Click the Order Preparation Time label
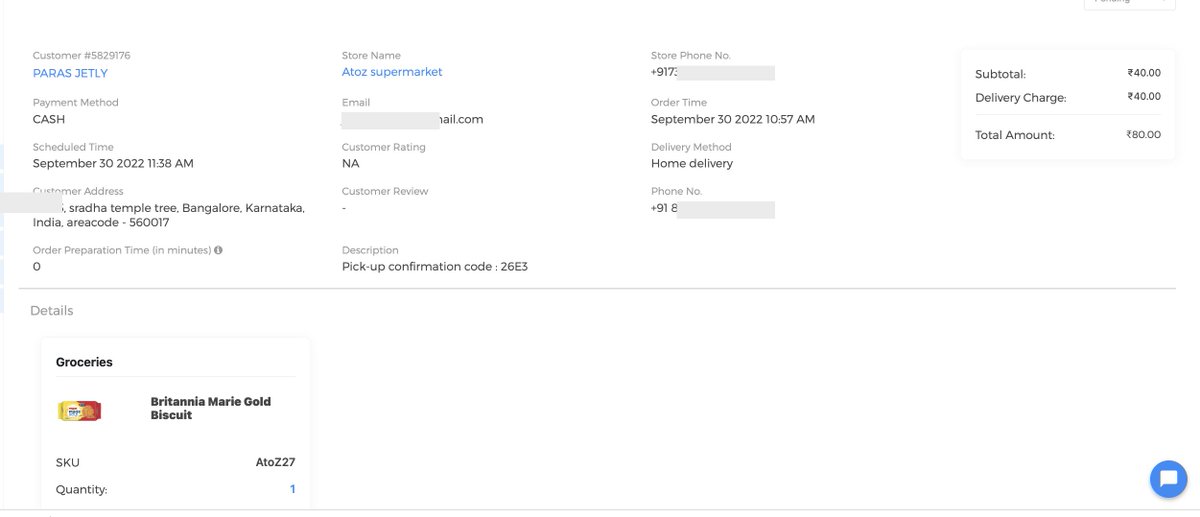Screen dimensions: 1200x517 [122, 250]
